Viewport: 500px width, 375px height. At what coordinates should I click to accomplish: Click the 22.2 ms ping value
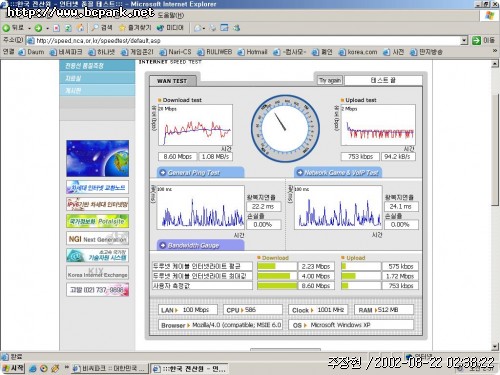[x=263, y=207]
